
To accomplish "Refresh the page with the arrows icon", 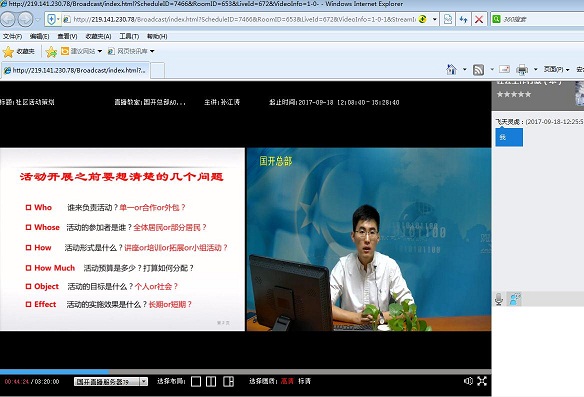I will pos(463,19).
